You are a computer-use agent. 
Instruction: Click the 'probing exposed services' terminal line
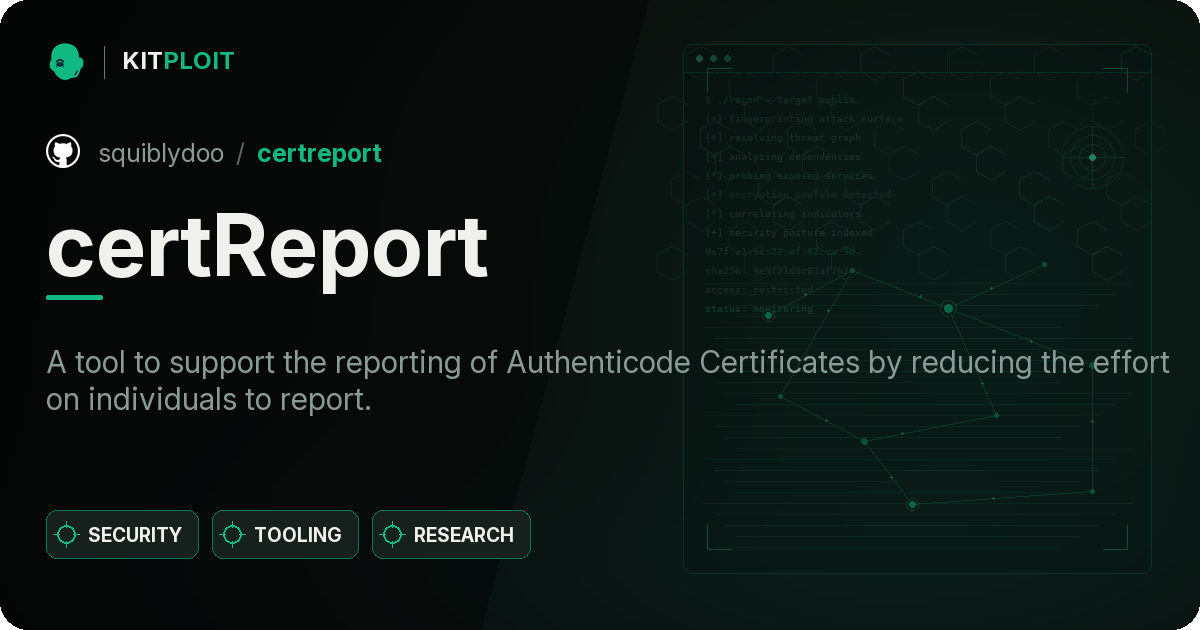point(789,176)
